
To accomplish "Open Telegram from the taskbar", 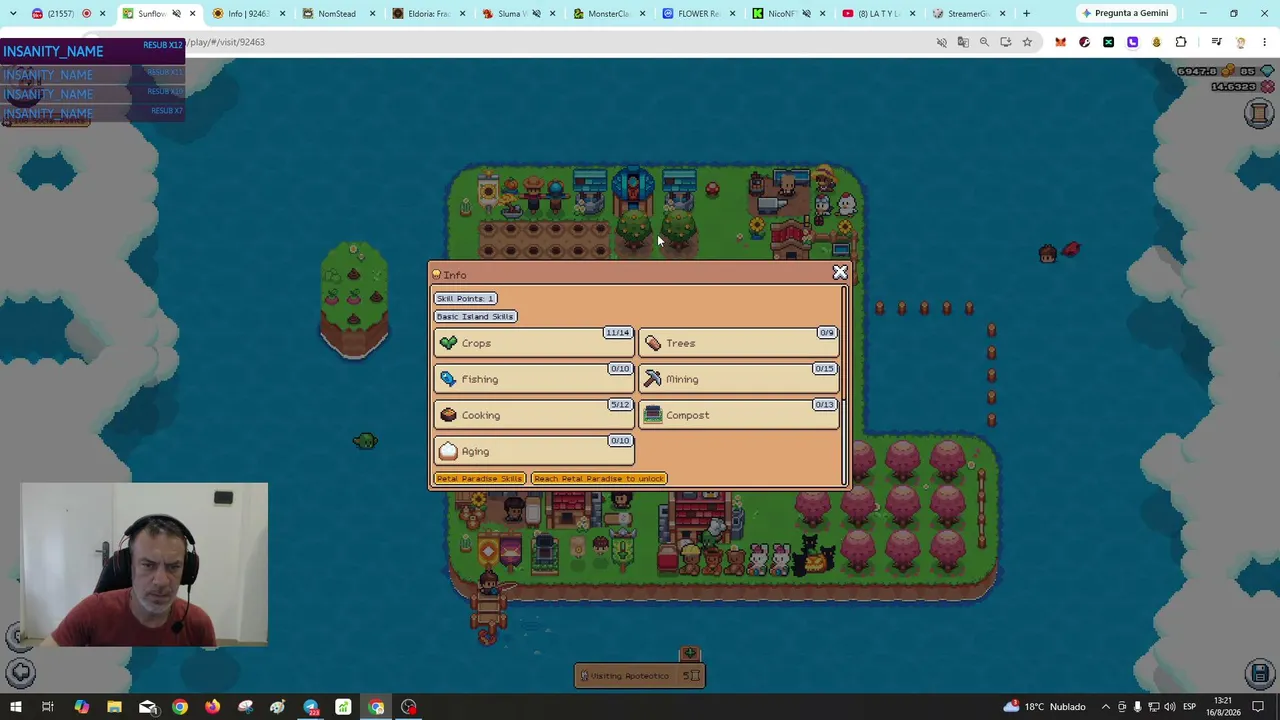I will [x=311, y=707].
